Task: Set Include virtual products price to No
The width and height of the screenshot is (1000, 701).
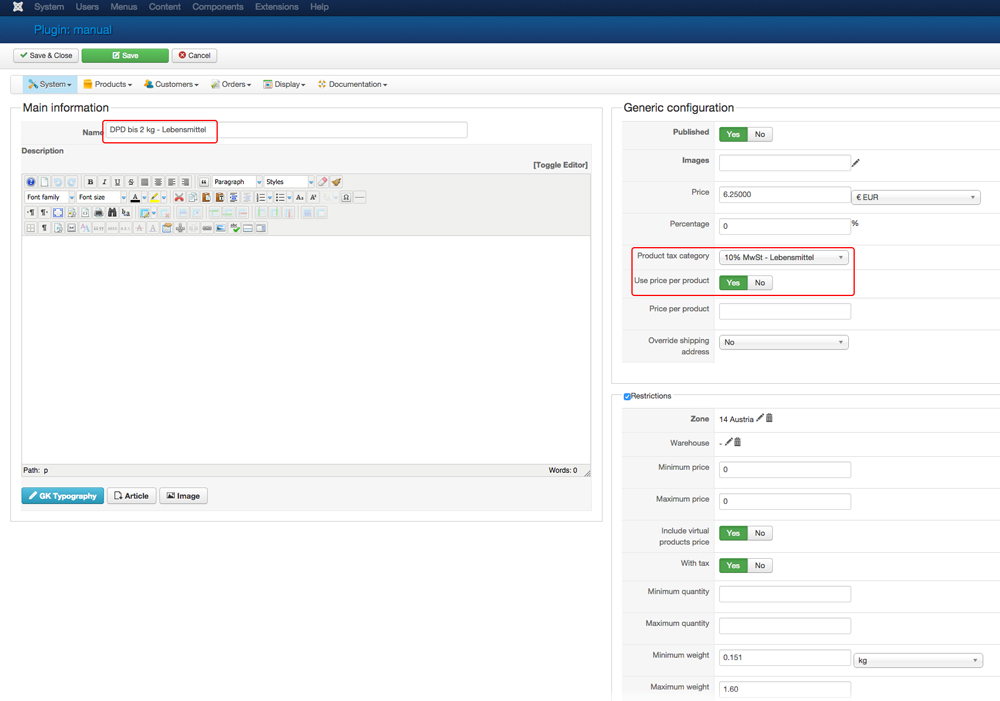Action: click(760, 533)
